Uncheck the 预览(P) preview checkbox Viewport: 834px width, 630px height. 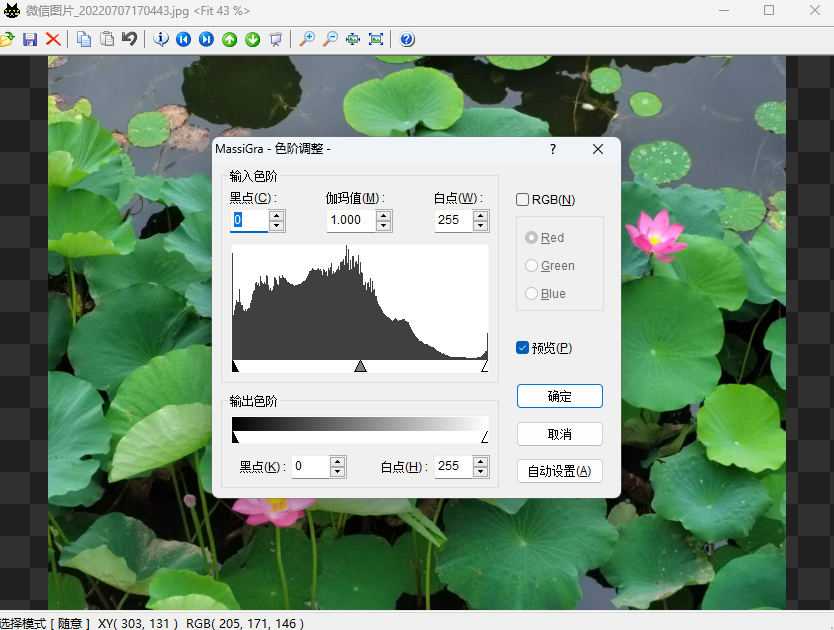[x=522, y=348]
